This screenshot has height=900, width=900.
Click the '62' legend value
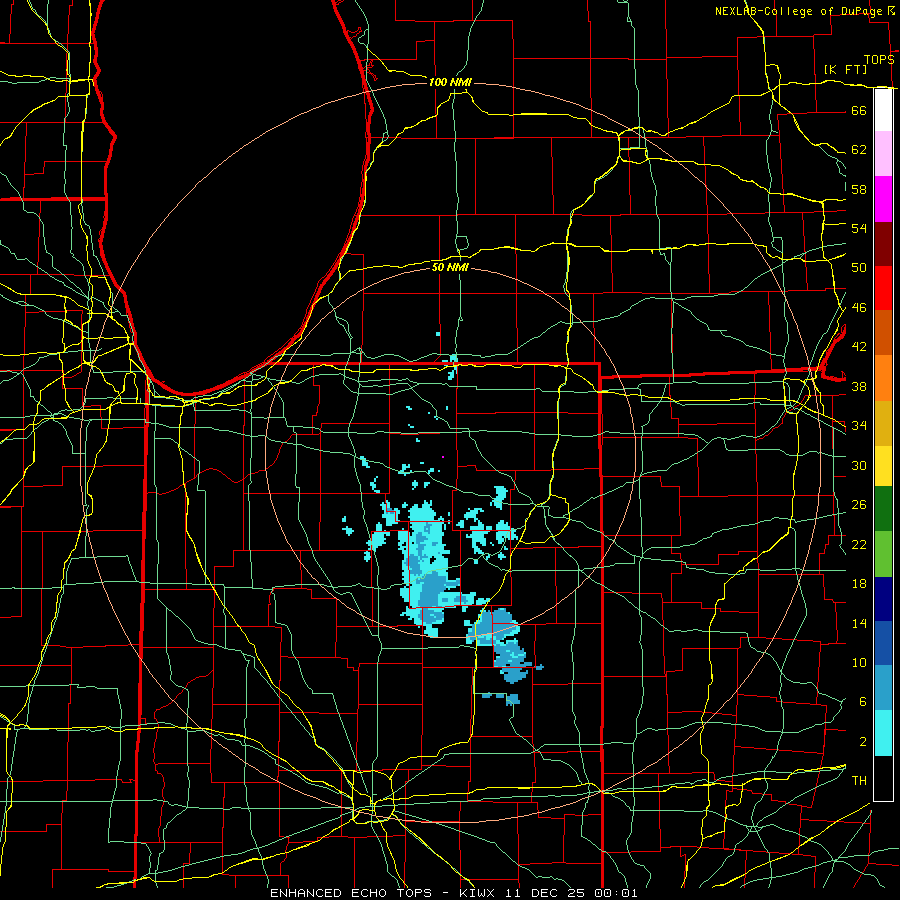click(x=859, y=150)
